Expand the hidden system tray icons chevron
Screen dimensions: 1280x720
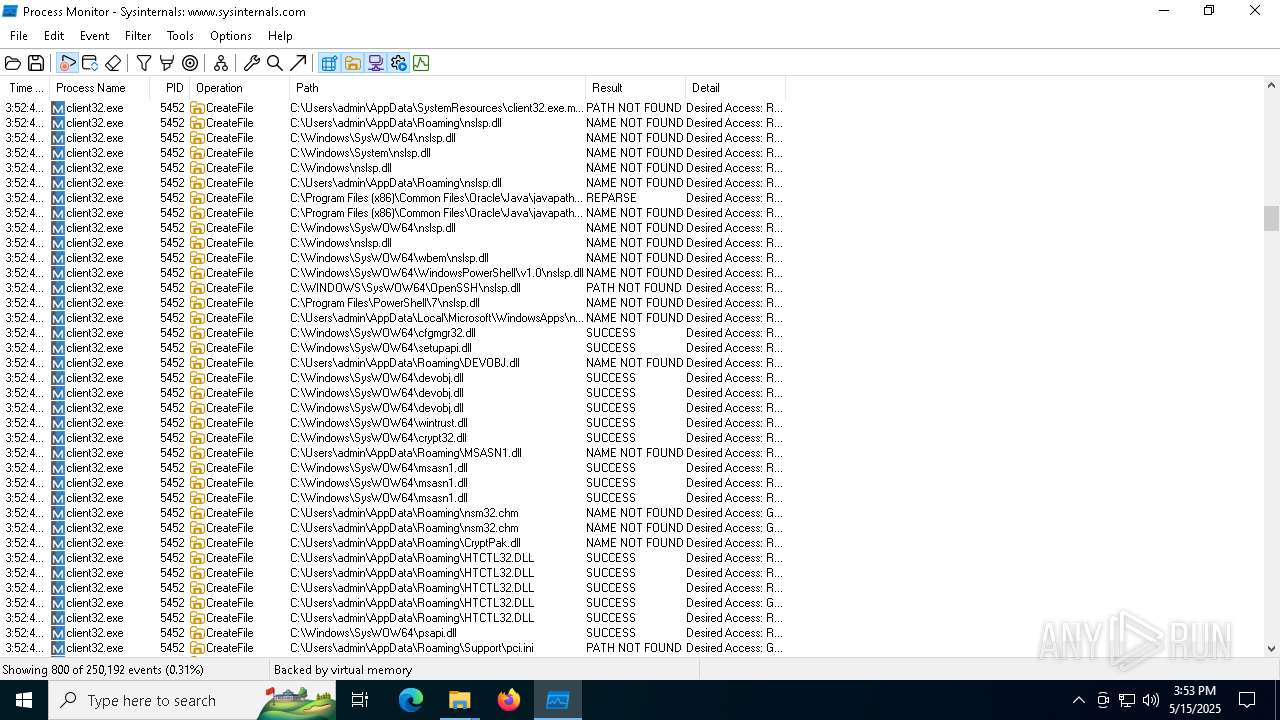[1078, 700]
